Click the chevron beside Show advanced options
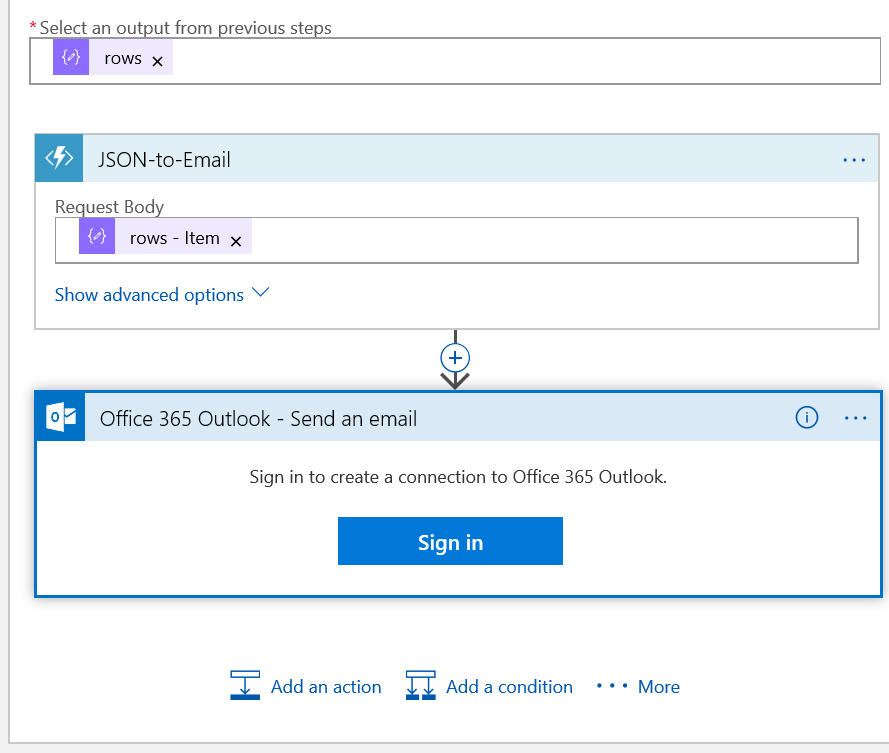 coord(261,294)
